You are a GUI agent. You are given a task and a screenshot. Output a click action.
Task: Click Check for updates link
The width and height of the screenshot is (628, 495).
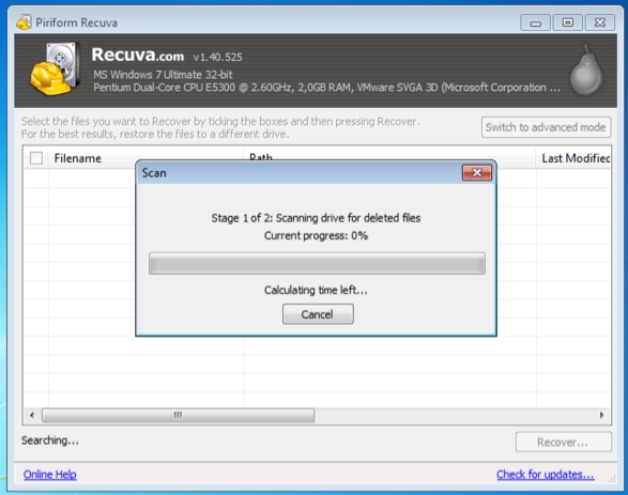coord(545,475)
